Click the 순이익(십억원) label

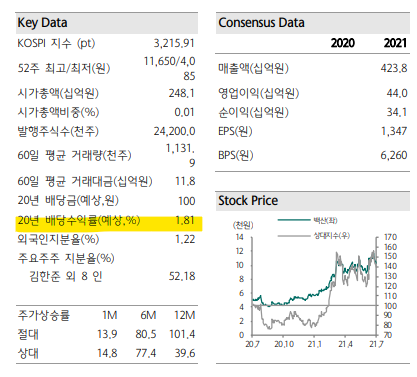[x=253, y=112]
